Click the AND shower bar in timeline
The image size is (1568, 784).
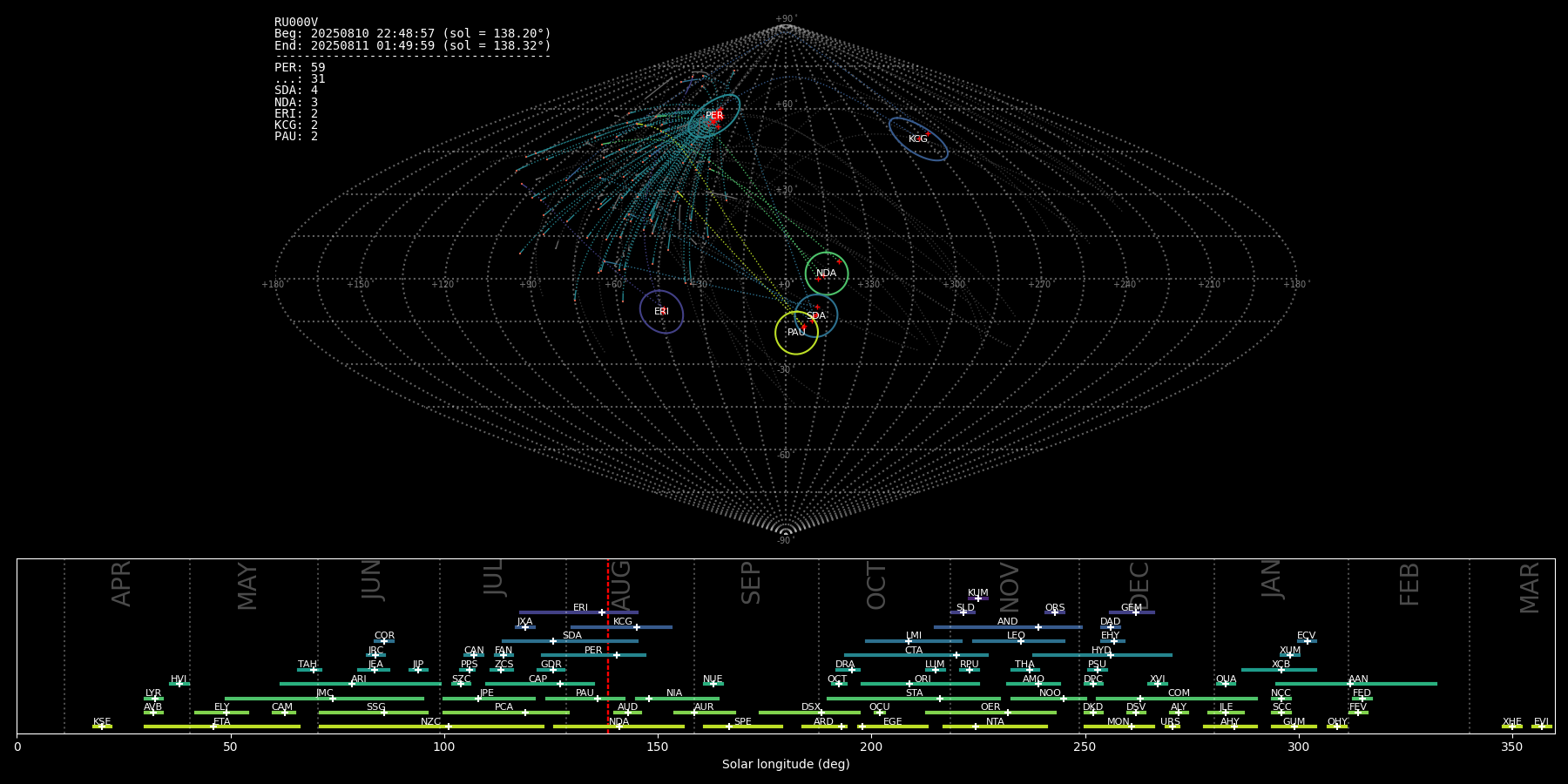1008,627
